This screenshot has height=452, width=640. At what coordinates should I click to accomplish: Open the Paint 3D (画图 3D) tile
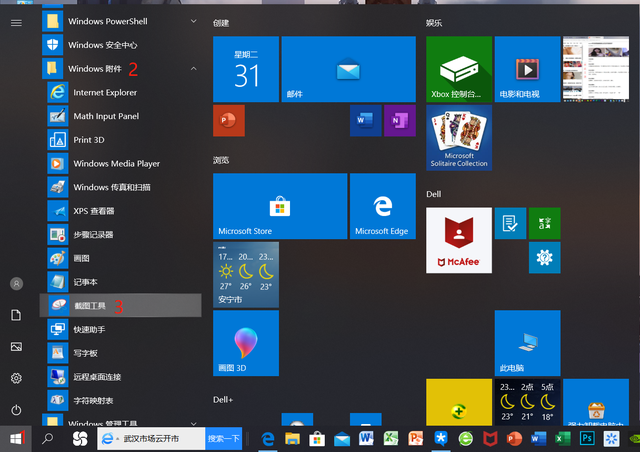coord(246,343)
